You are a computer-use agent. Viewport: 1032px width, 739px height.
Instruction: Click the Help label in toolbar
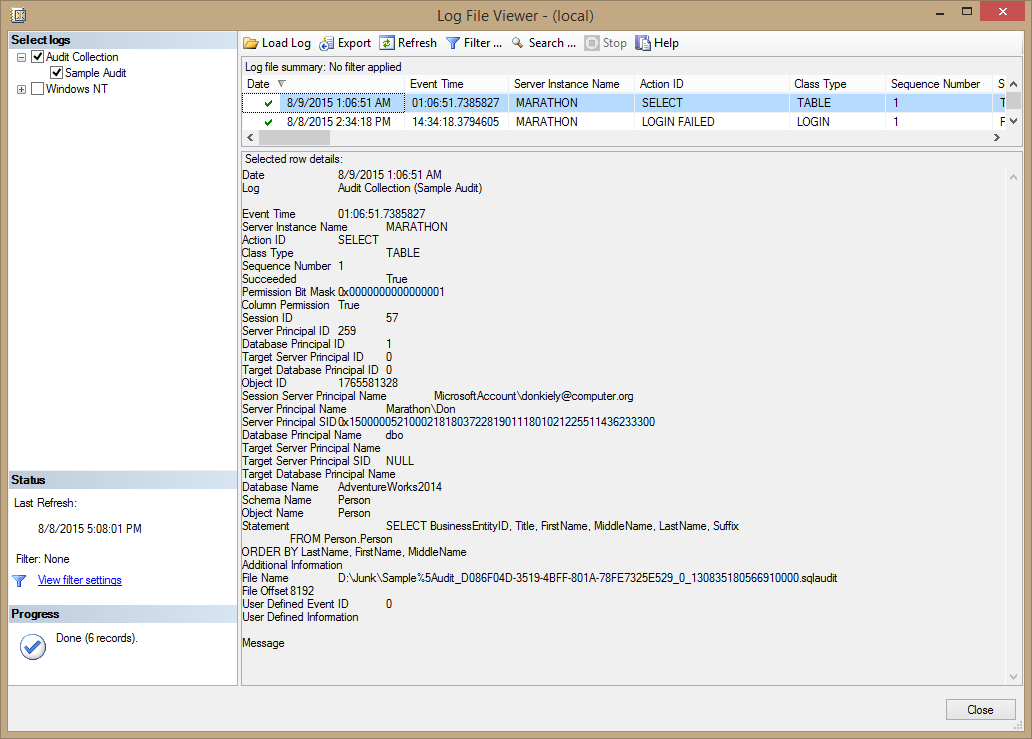(666, 43)
